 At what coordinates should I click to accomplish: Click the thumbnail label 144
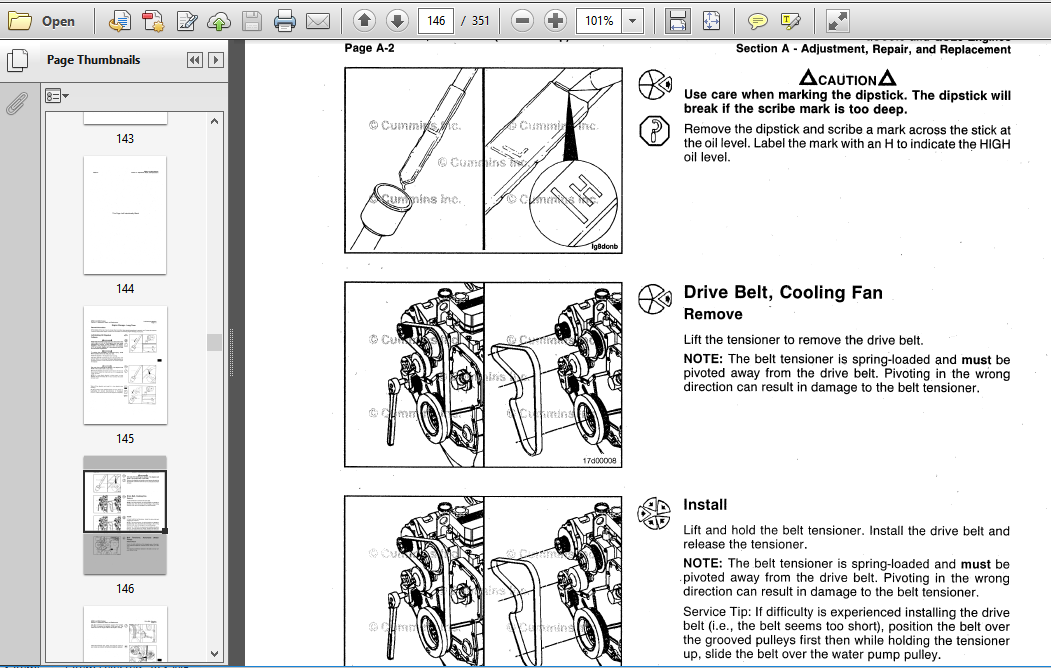click(125, 289)
